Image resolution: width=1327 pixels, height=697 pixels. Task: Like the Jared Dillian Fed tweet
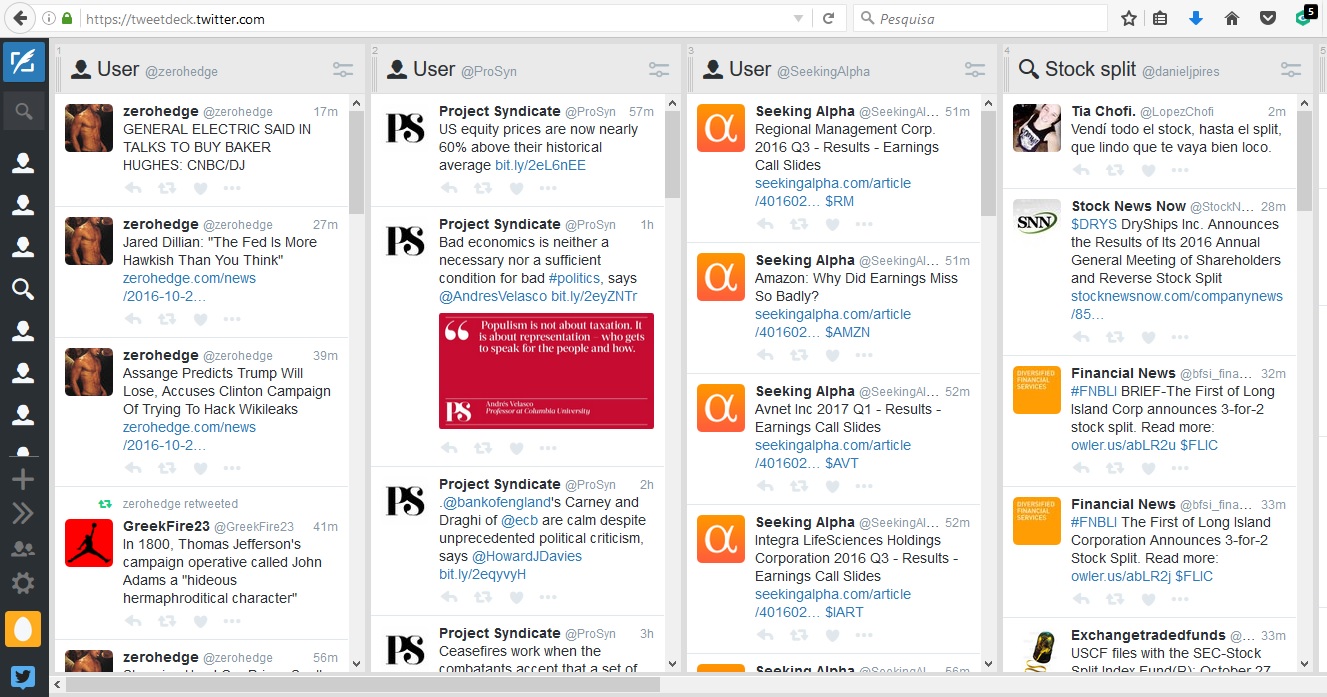(x=200, y=319)
